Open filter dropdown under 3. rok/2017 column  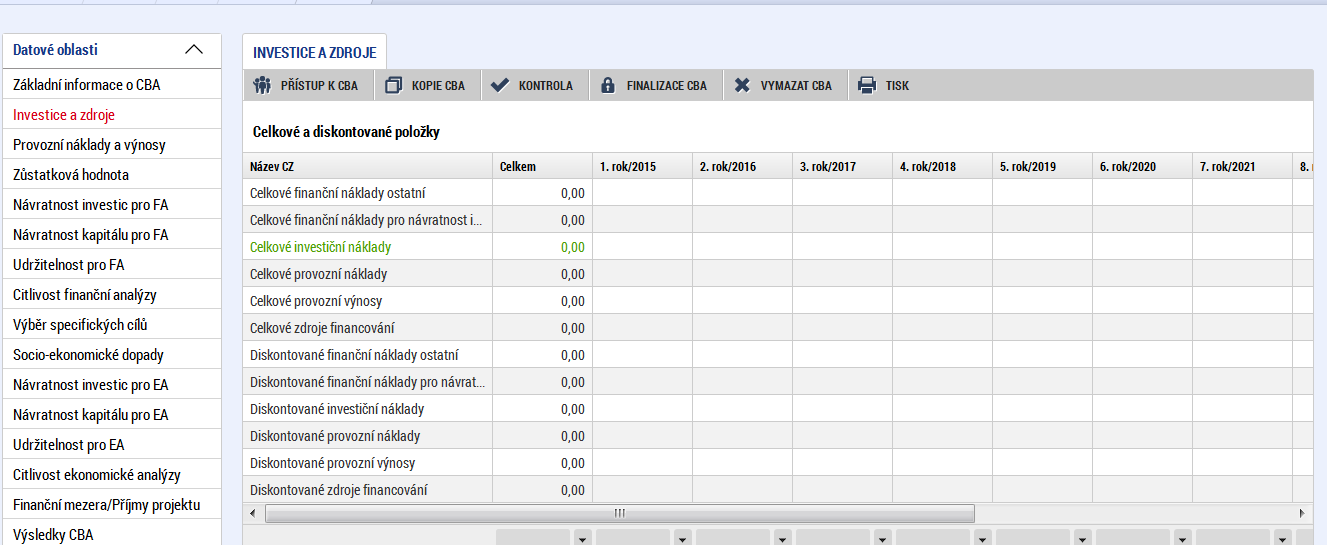(882, 538)
